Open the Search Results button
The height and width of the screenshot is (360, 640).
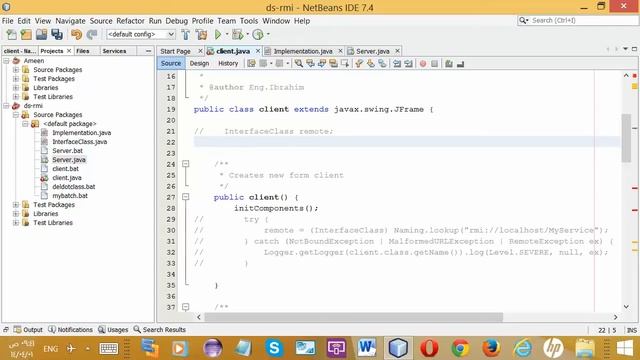click(x=160, y=329)
